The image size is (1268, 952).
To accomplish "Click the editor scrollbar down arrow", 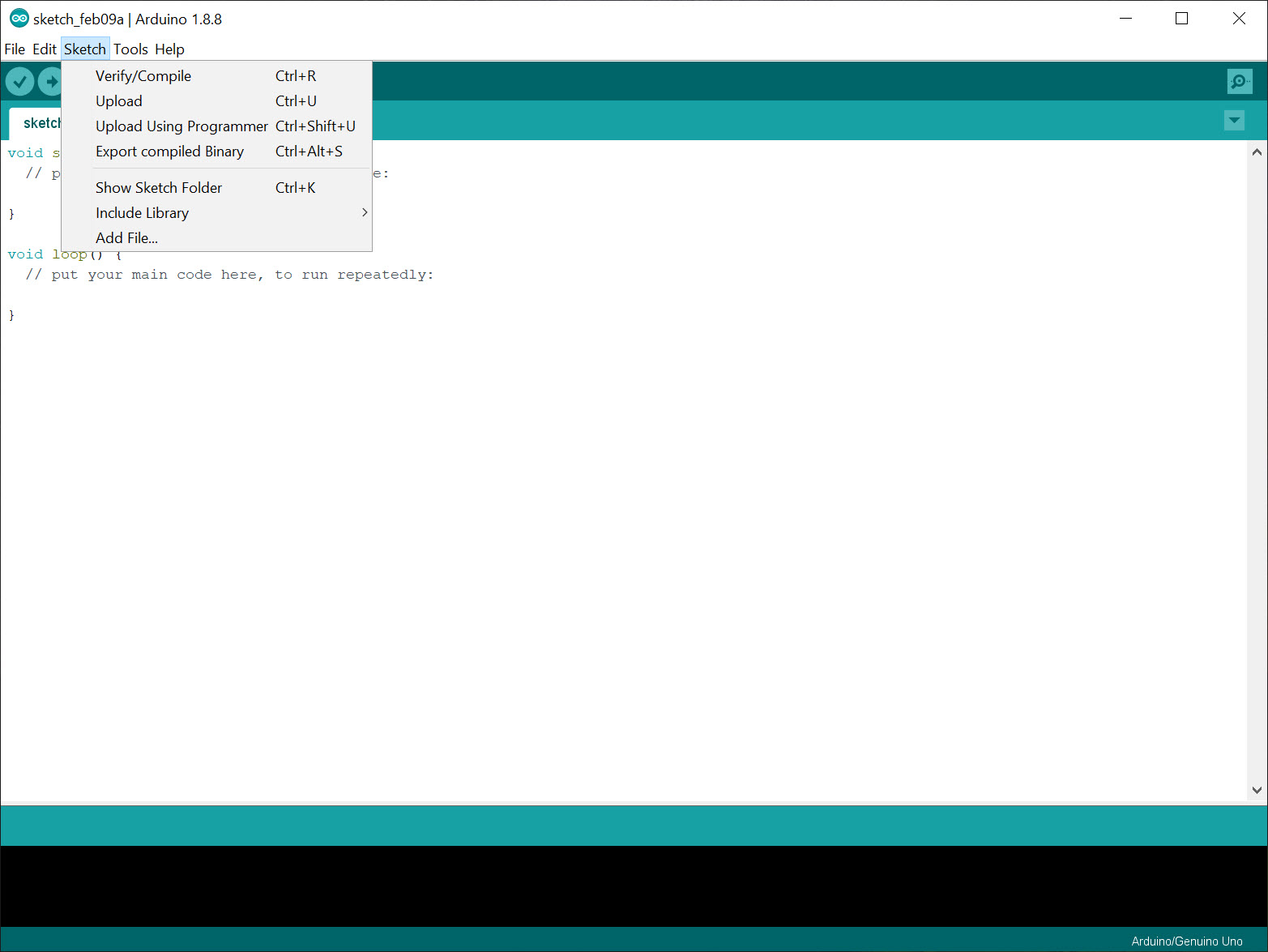I will coord(1257,790).
